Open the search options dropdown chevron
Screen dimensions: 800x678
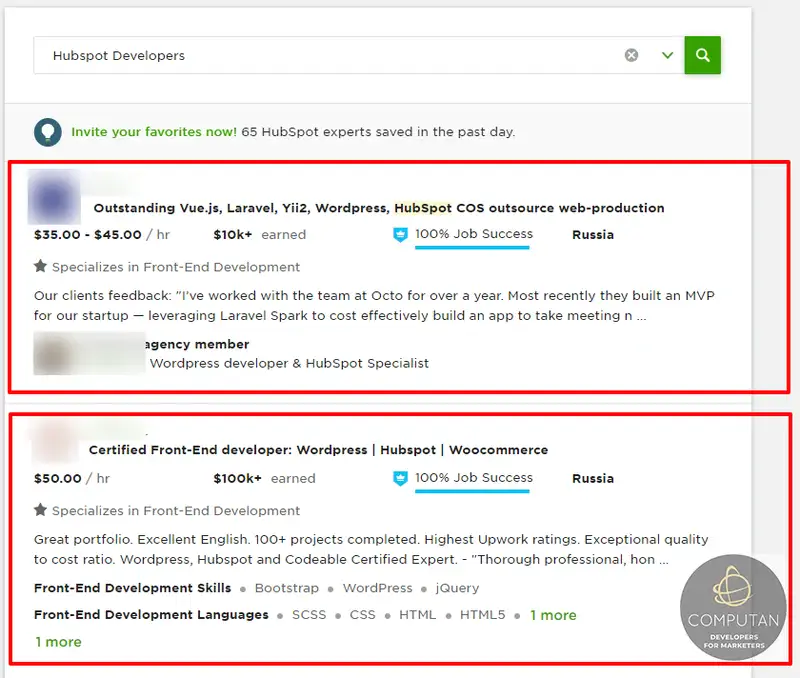tap(667, 55)
